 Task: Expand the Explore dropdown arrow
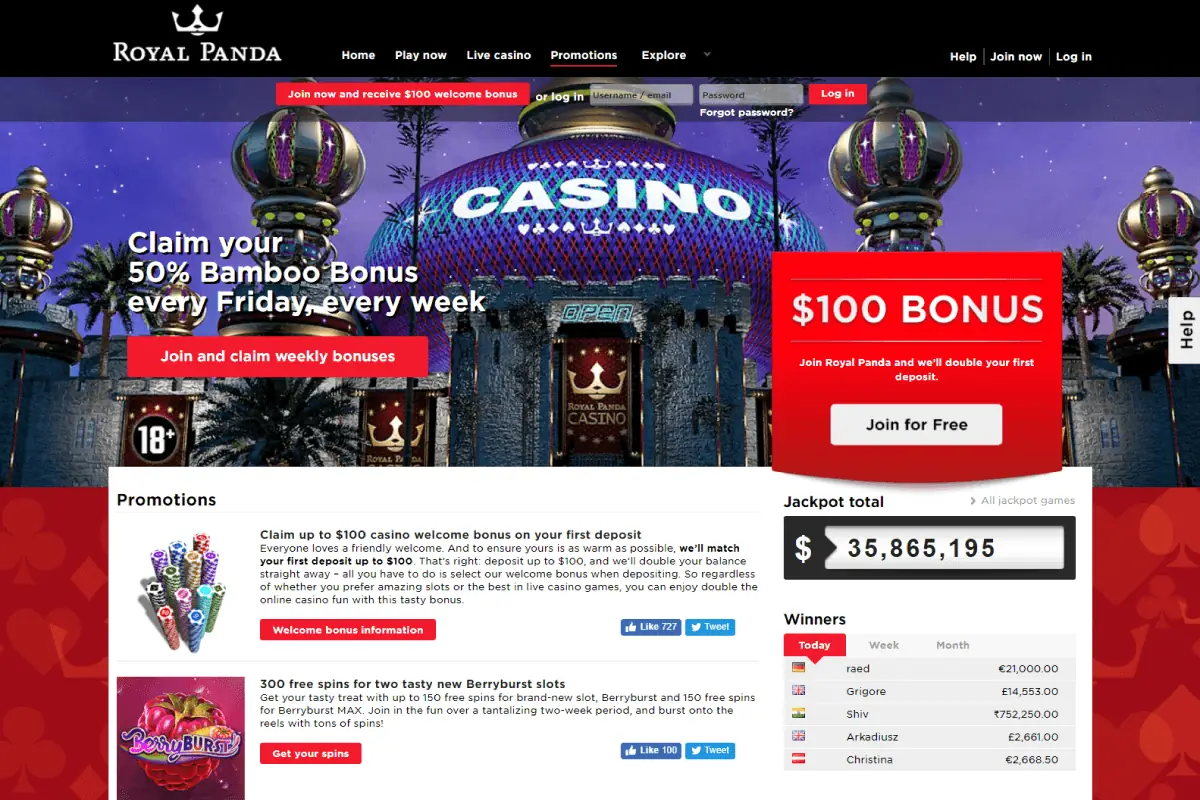click(707, 54)
